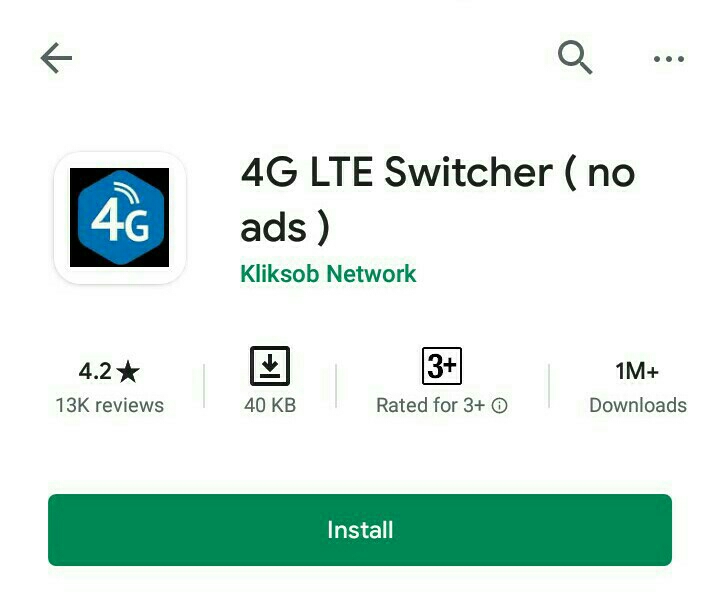Tap the download size box icon
Viewport: 720px width, 596px height.
(270, 366)
